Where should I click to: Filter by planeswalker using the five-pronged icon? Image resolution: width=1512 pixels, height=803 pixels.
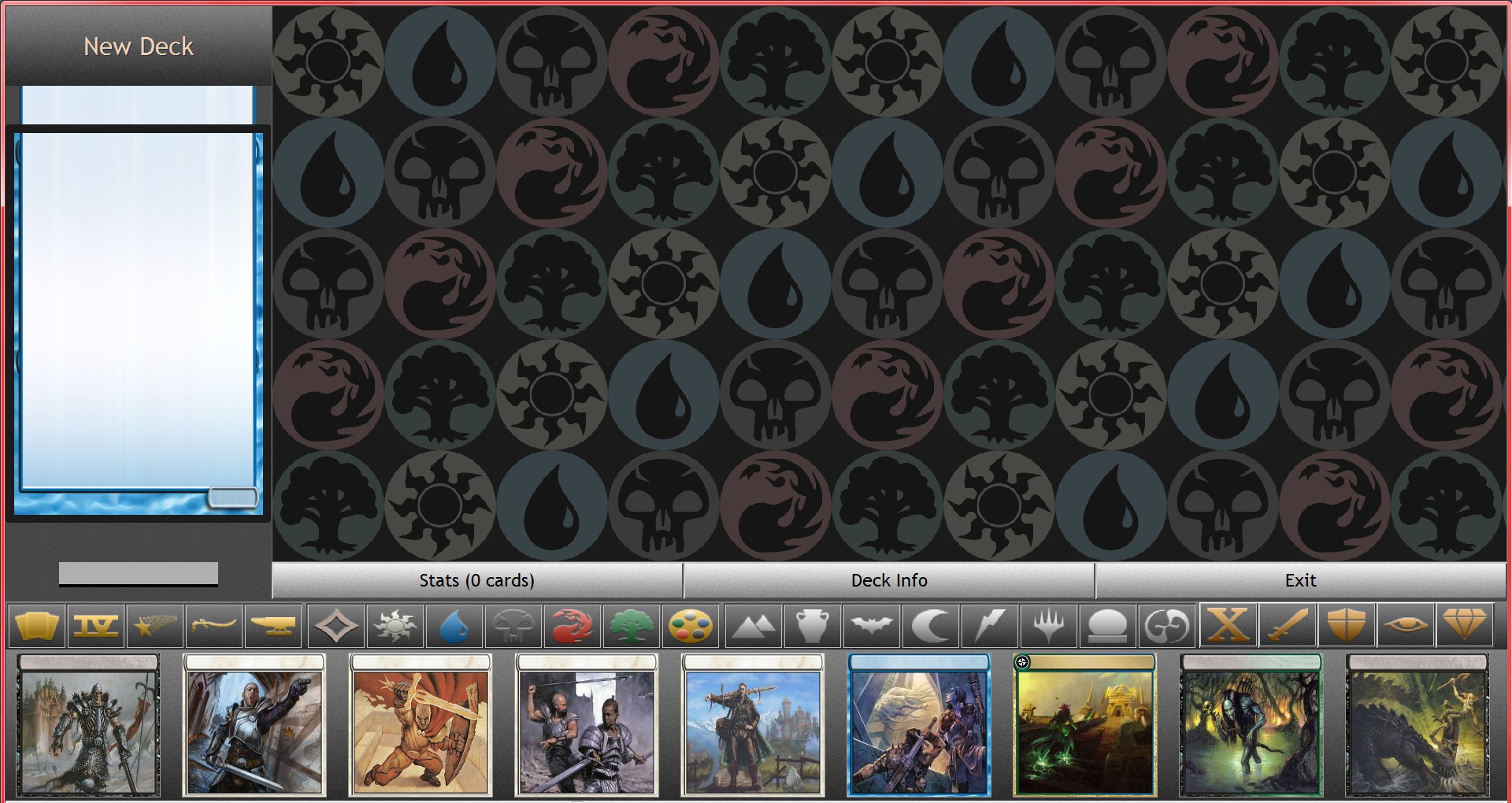[1049, 627]
